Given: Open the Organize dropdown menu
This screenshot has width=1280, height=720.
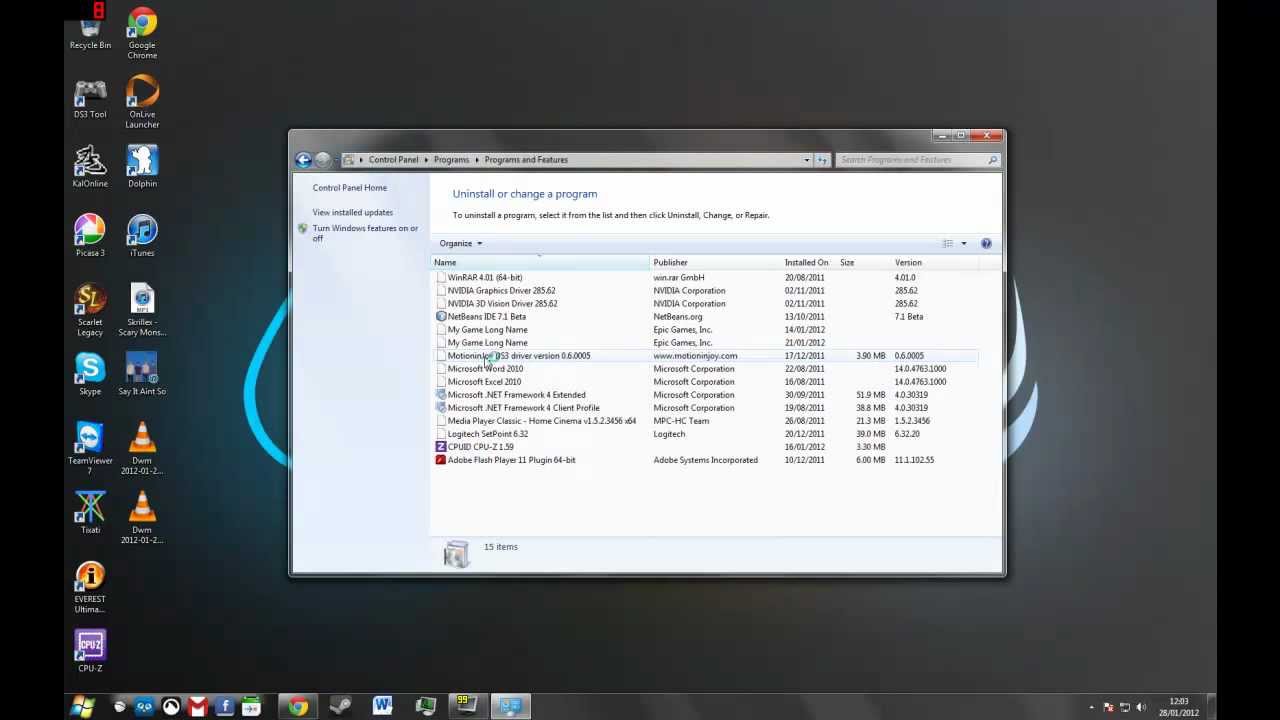Looking at the screenshot, I should [x=460, y=243].
